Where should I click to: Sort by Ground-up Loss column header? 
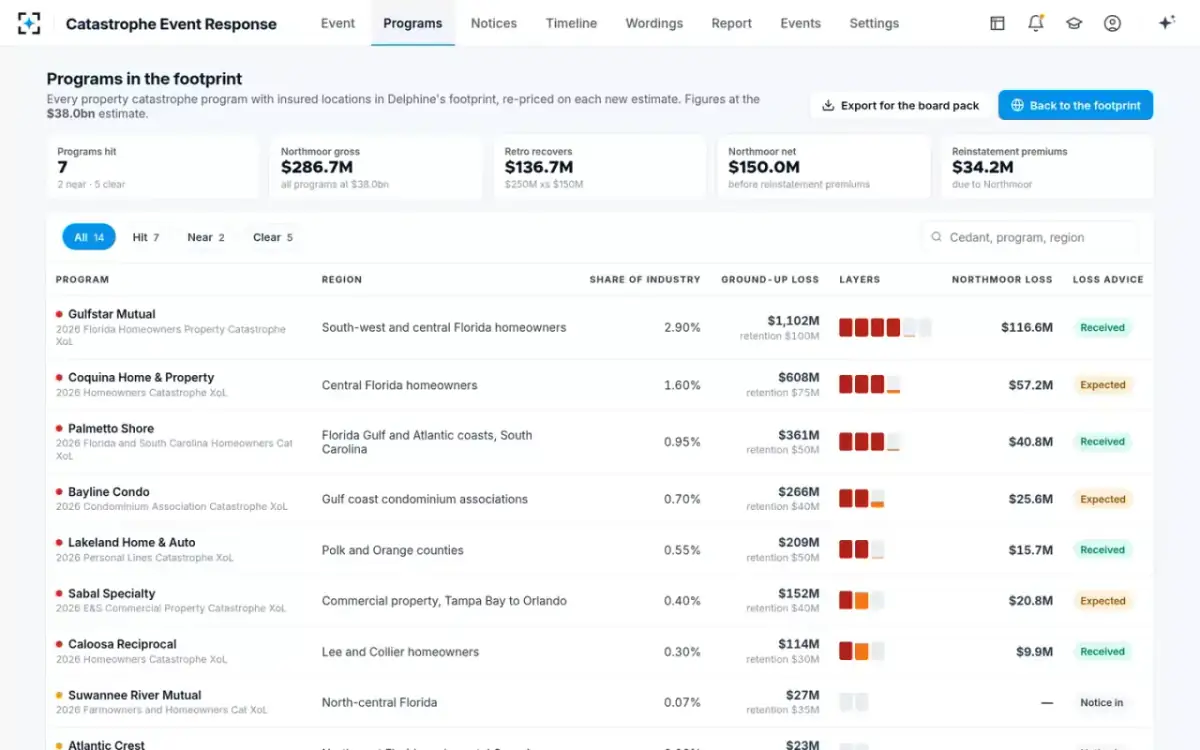click(770, 280)
